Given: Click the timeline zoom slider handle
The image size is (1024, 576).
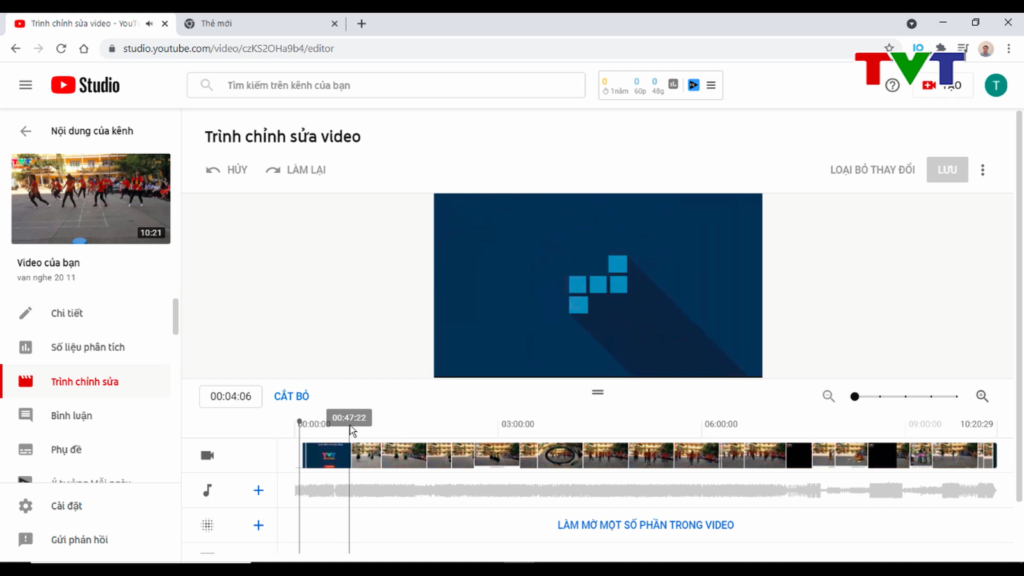Looking at the screenshot, I should pyautogui.click(x=855, y=396).
